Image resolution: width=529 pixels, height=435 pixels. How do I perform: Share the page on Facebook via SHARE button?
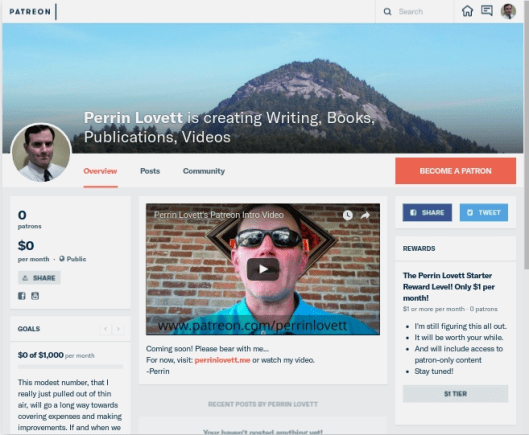(427, 213)
